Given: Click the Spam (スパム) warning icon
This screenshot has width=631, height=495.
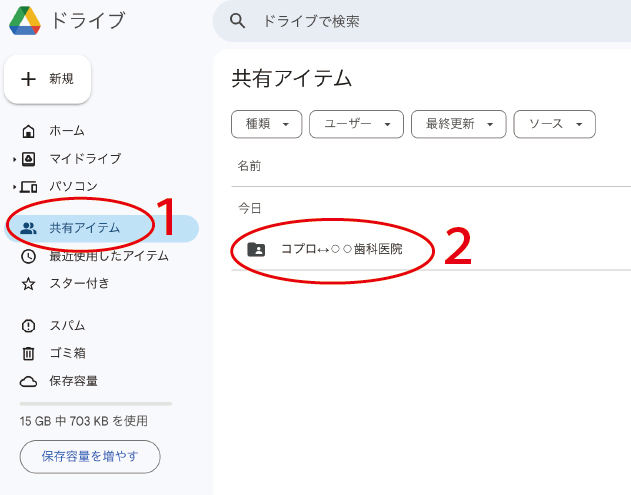Looking at the screenshot, I should click(29, 326).
